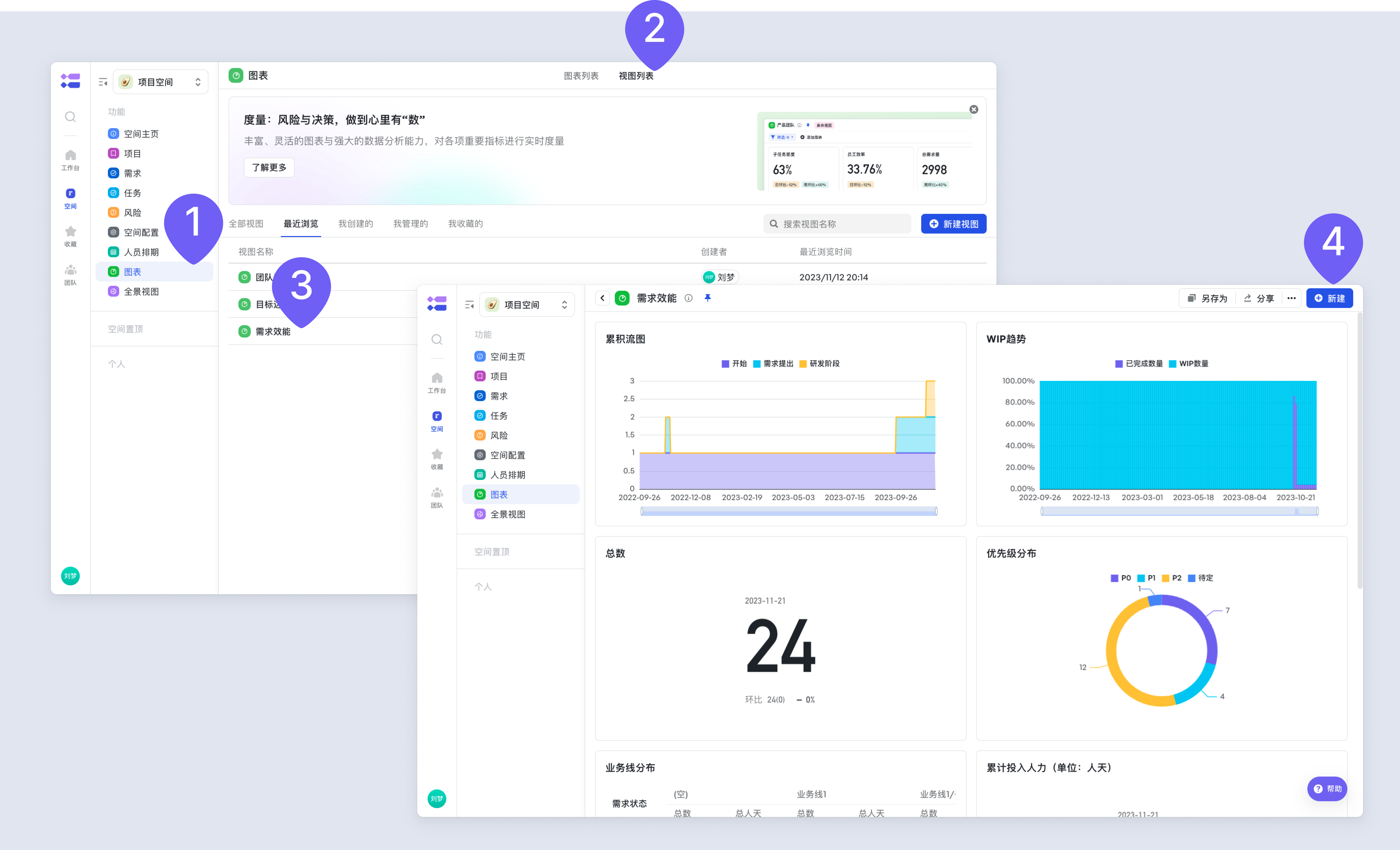Collapse the sidebar in the back 图表 window

103,82
